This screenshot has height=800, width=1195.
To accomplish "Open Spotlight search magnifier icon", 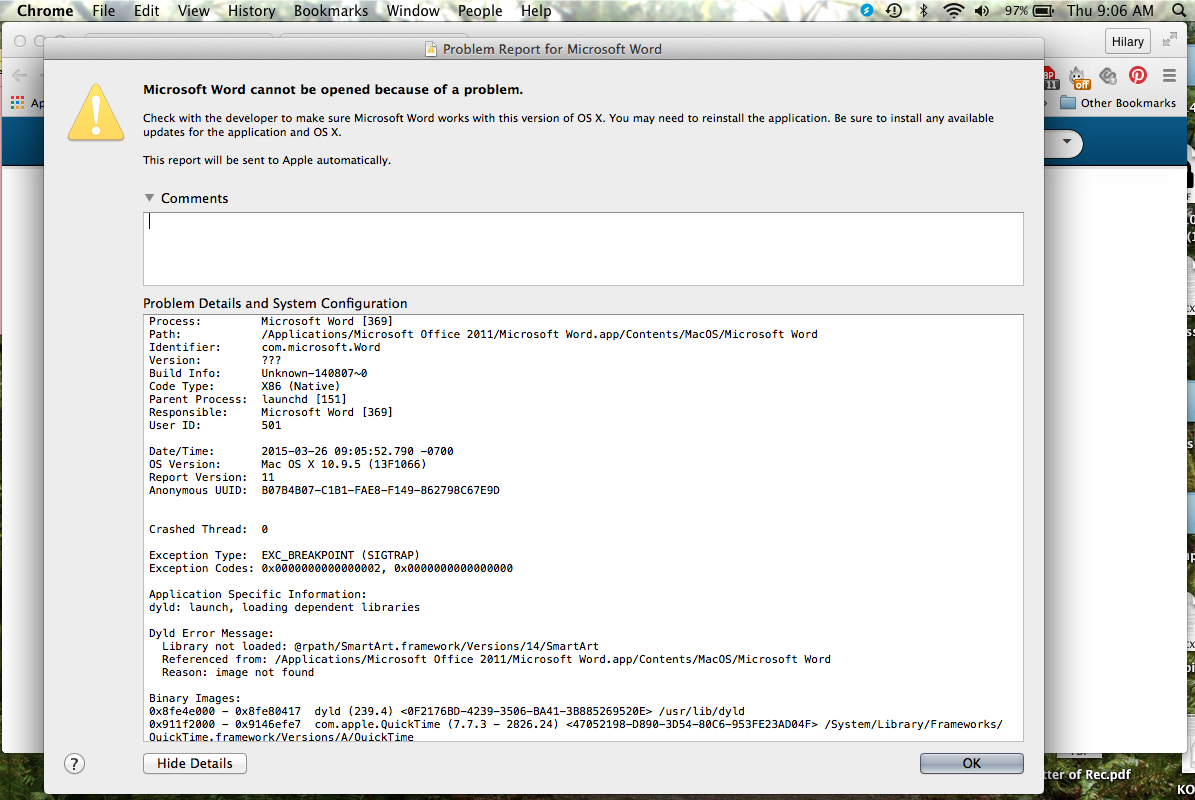I will tap(1179, 11).
